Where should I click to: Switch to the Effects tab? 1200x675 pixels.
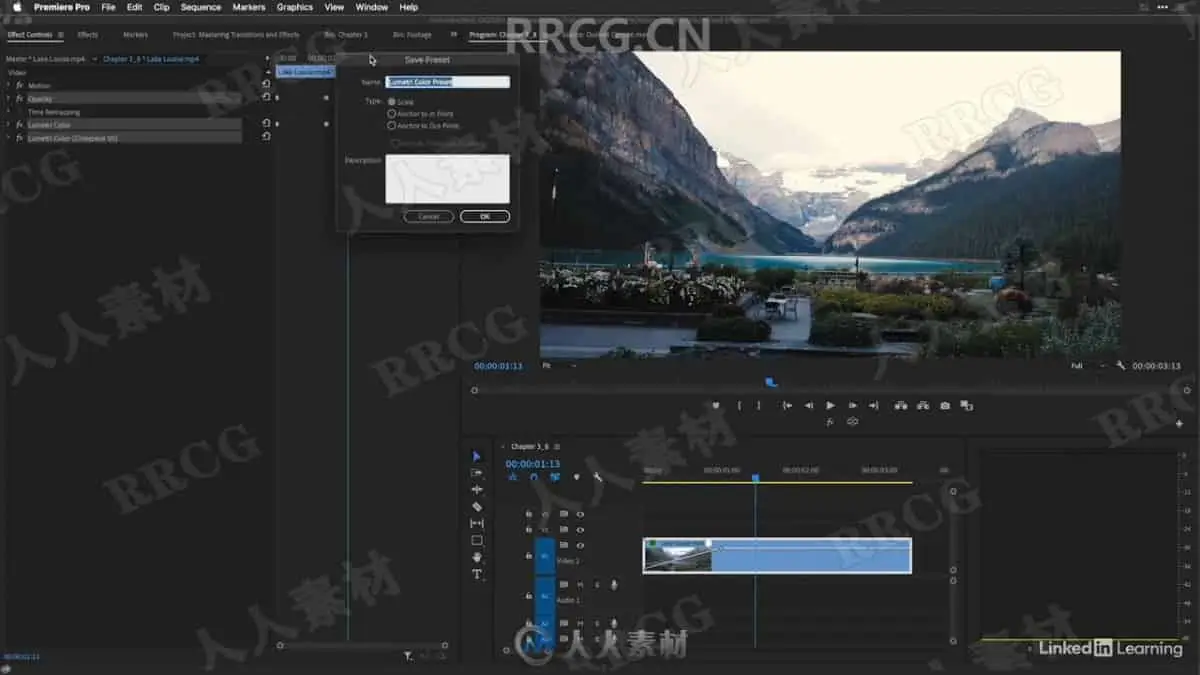(x=88, y=34)
